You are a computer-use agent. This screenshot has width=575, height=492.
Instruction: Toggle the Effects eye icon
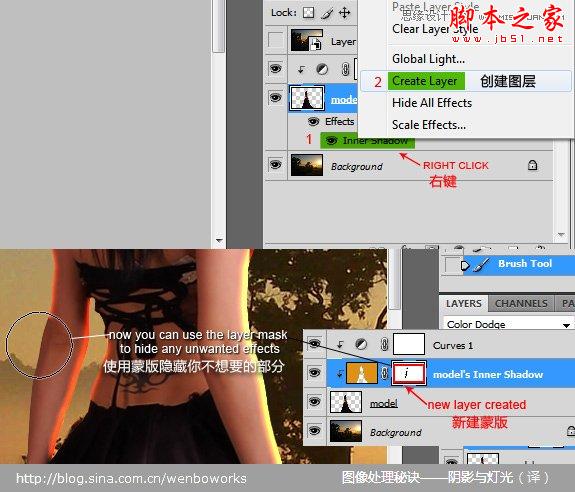tap(313, 121)
